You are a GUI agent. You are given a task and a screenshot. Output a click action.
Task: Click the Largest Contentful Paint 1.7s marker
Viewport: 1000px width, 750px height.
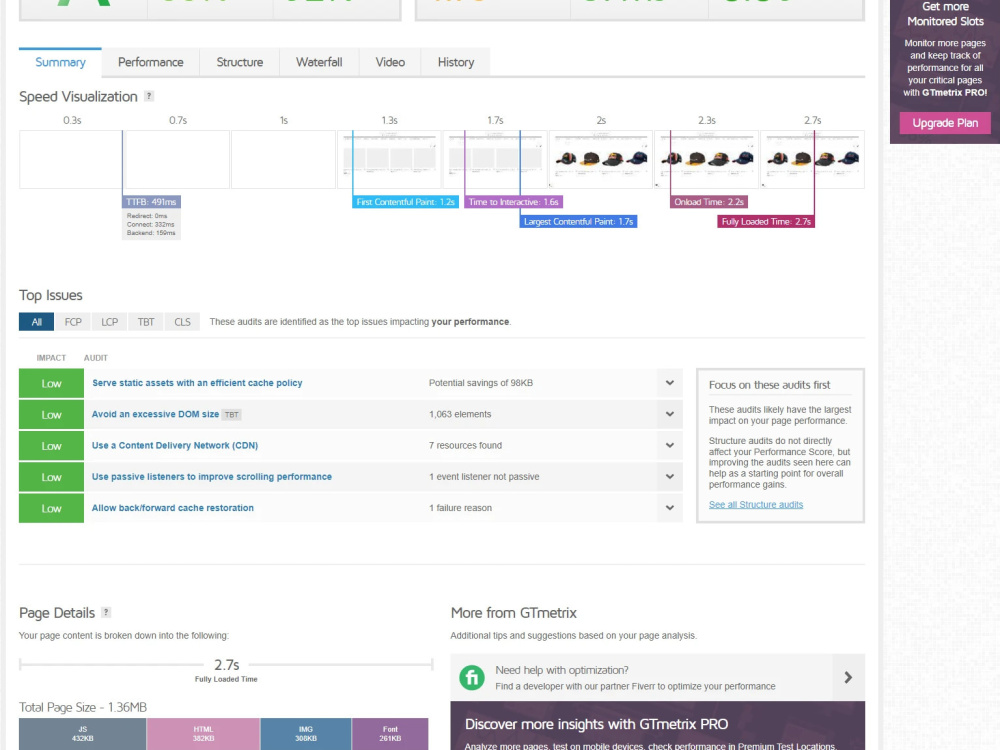(x=578, y=222)
